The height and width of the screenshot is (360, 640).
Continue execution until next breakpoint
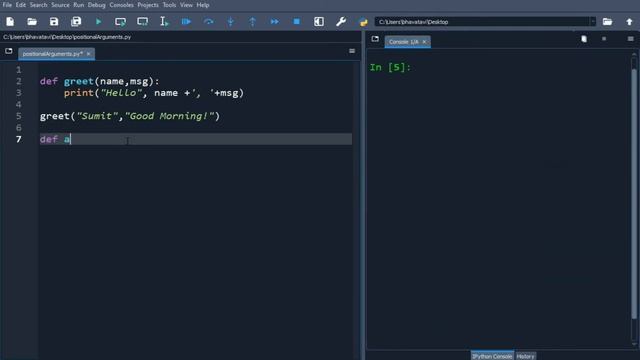275,22
